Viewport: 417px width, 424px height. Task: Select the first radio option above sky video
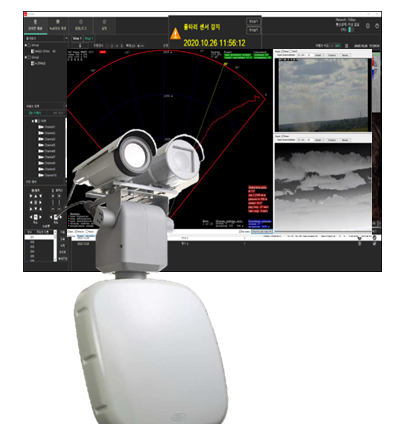point(283,52)
